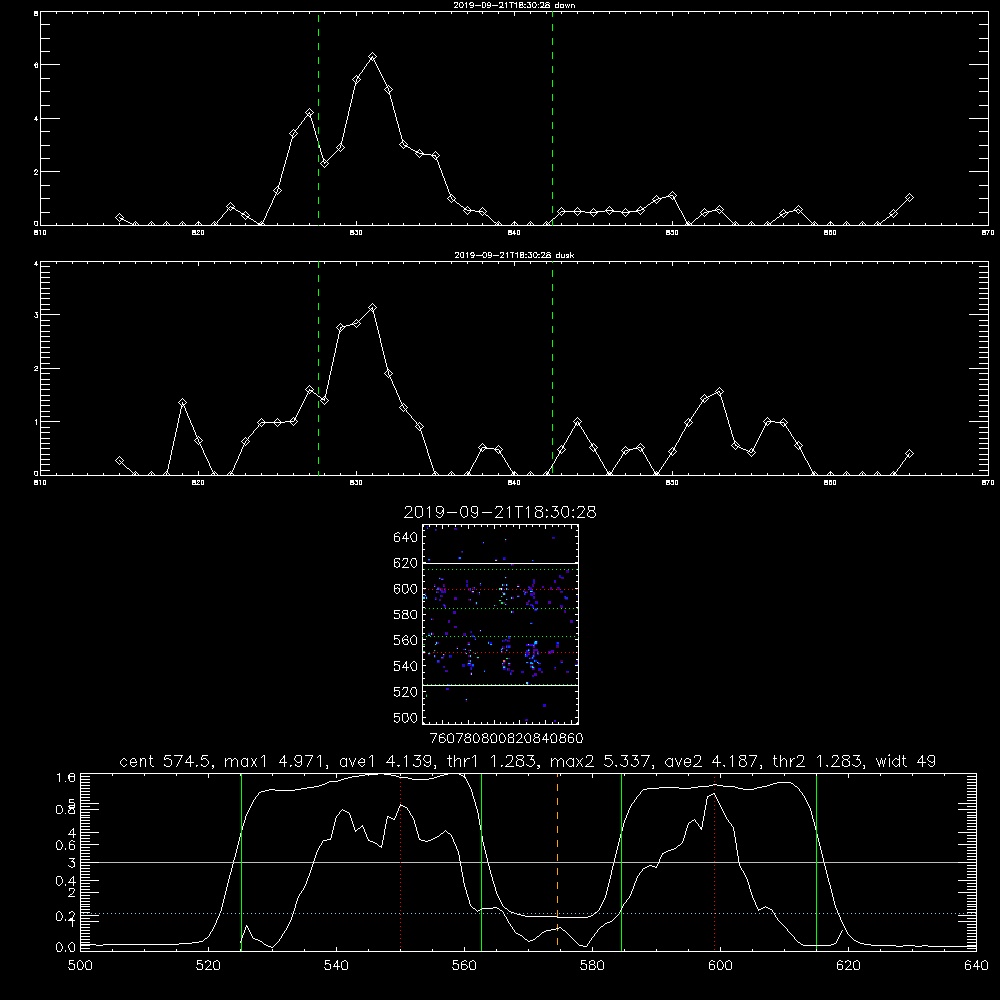The width and height of the screenshot is (1000, 1000).
Task: Click the '620' x-axis label of the bottom plot
Action: pos(848,966)
